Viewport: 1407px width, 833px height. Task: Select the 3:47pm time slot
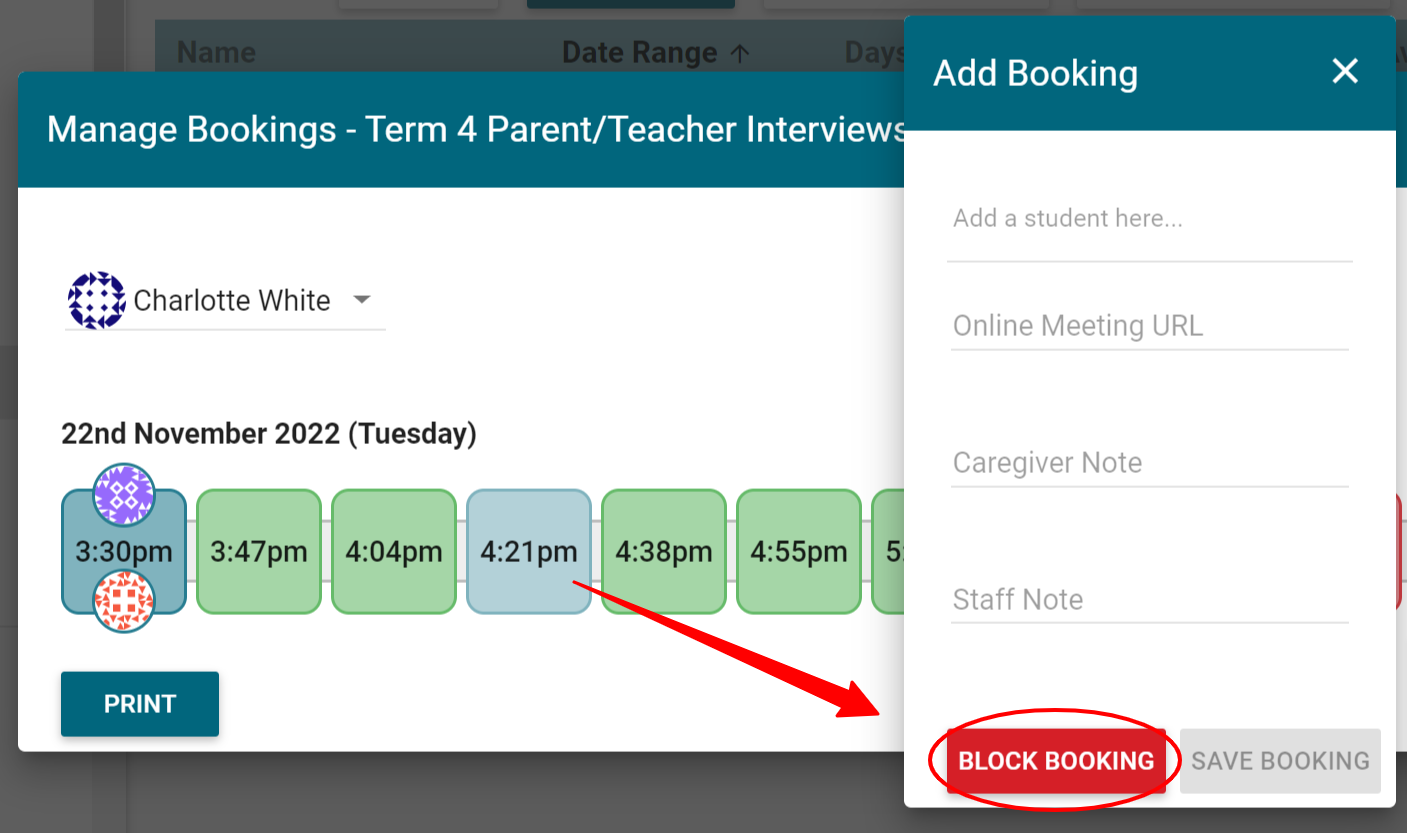coord(258,551)
